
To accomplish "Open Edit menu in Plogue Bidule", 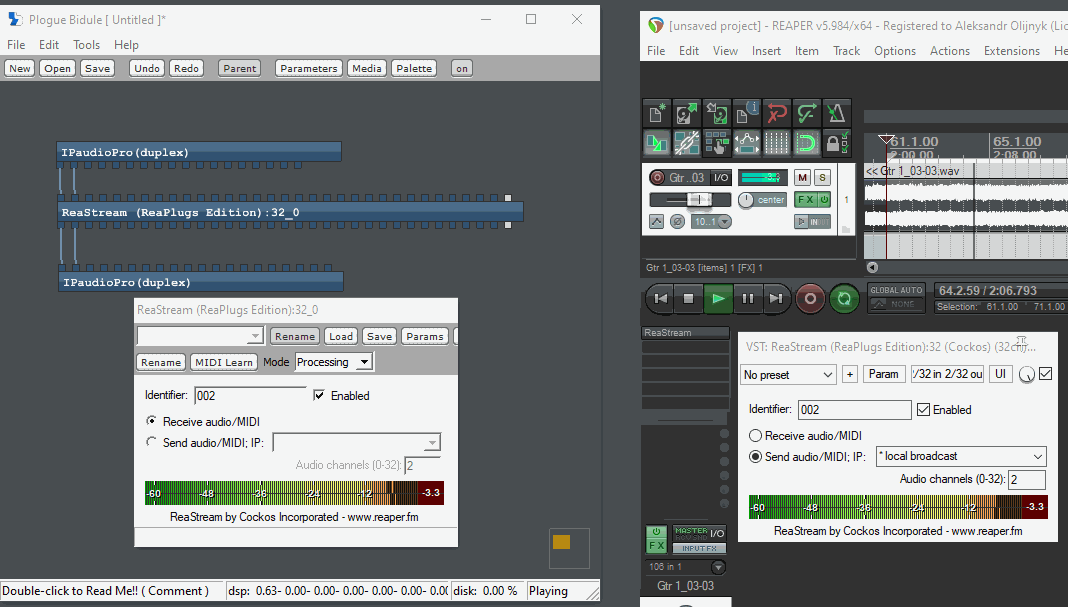I will pyautogui.click(x=49, y=45).
